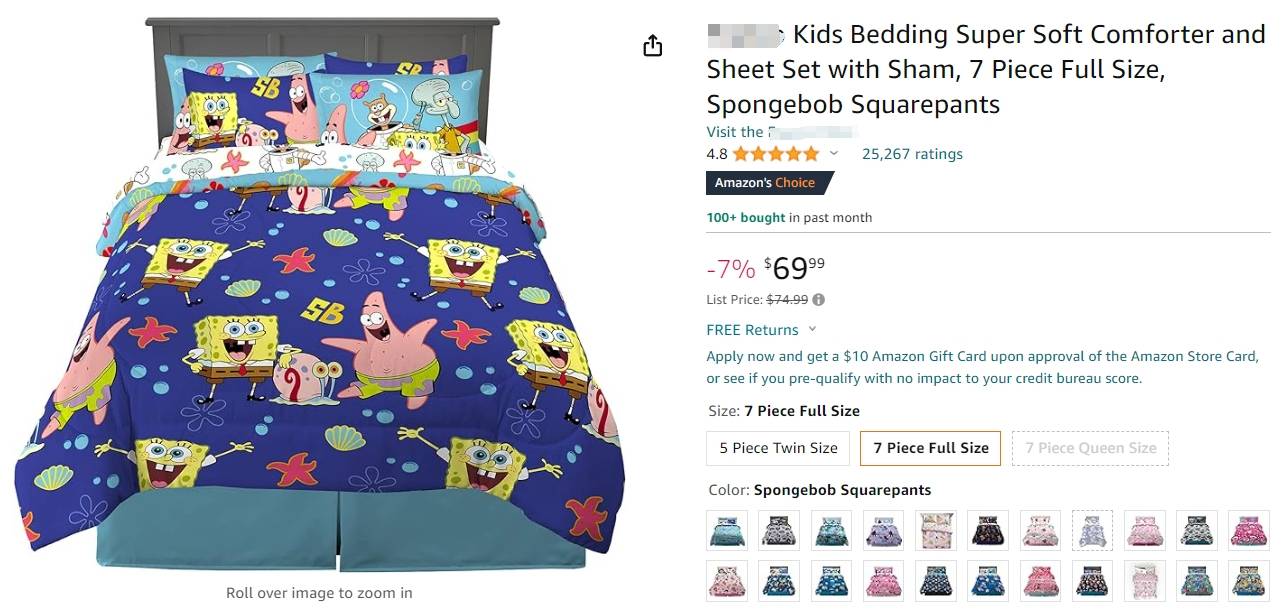Select 5 Piece Twin Size option
Screen dimensions: 1282x610
pos(778,448)
